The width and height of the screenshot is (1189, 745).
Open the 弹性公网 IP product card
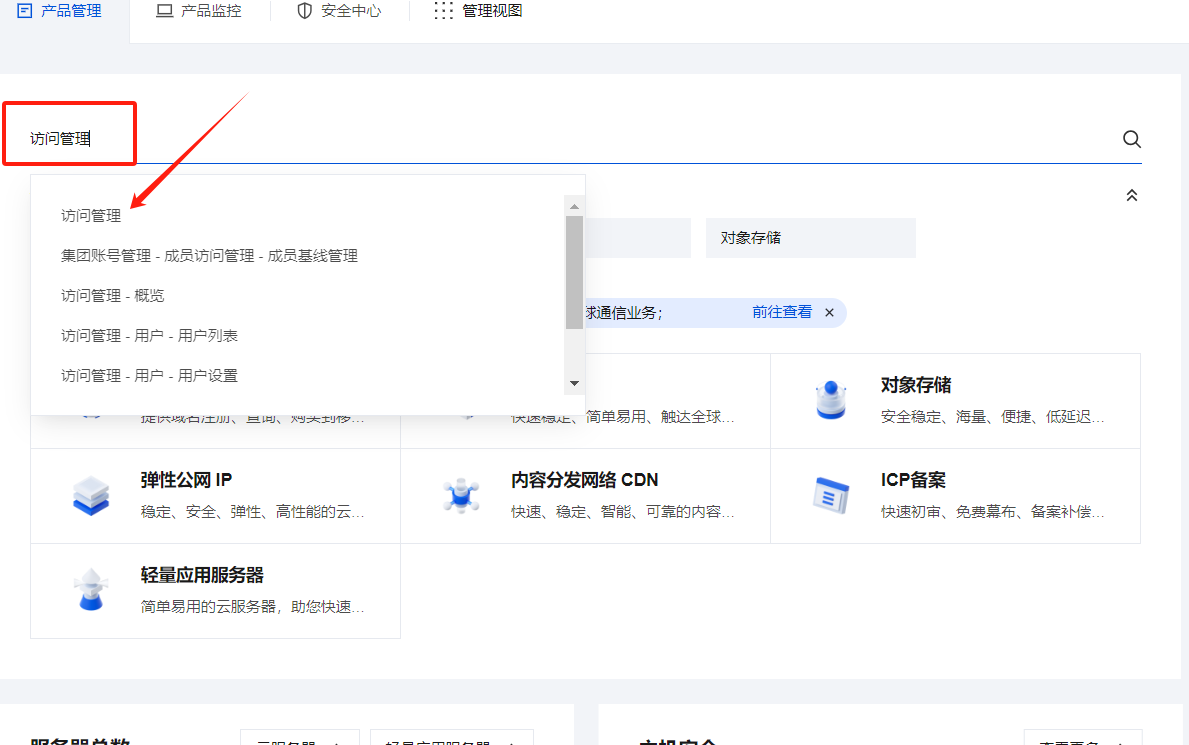coord(215,496)
